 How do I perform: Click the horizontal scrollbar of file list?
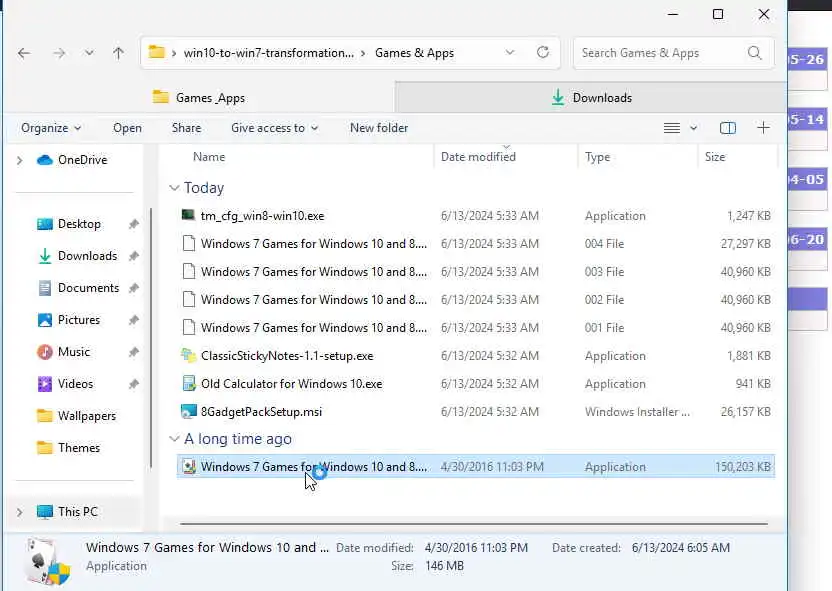tap(474, 524)
